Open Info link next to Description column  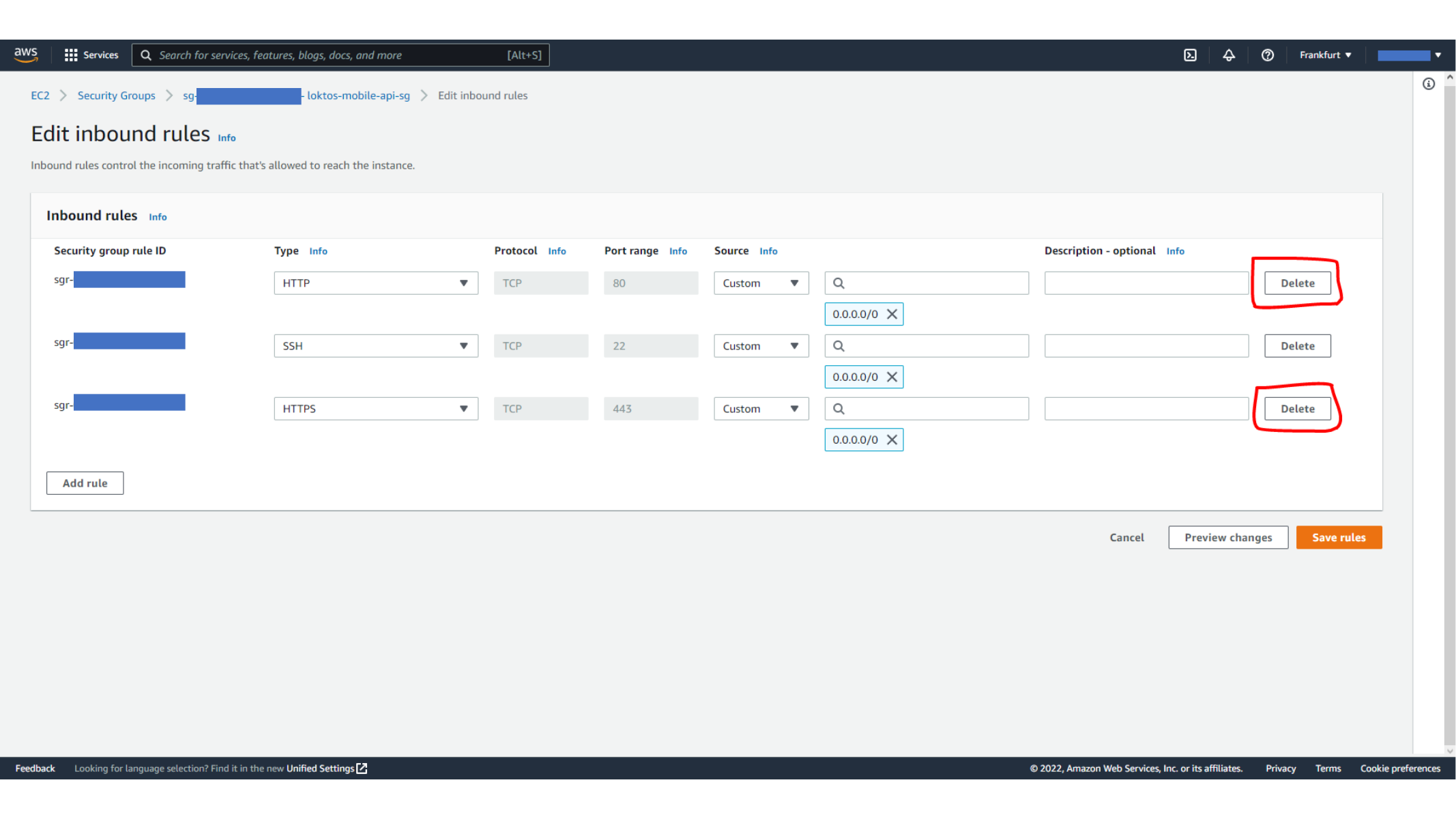tap(1175, 251)
